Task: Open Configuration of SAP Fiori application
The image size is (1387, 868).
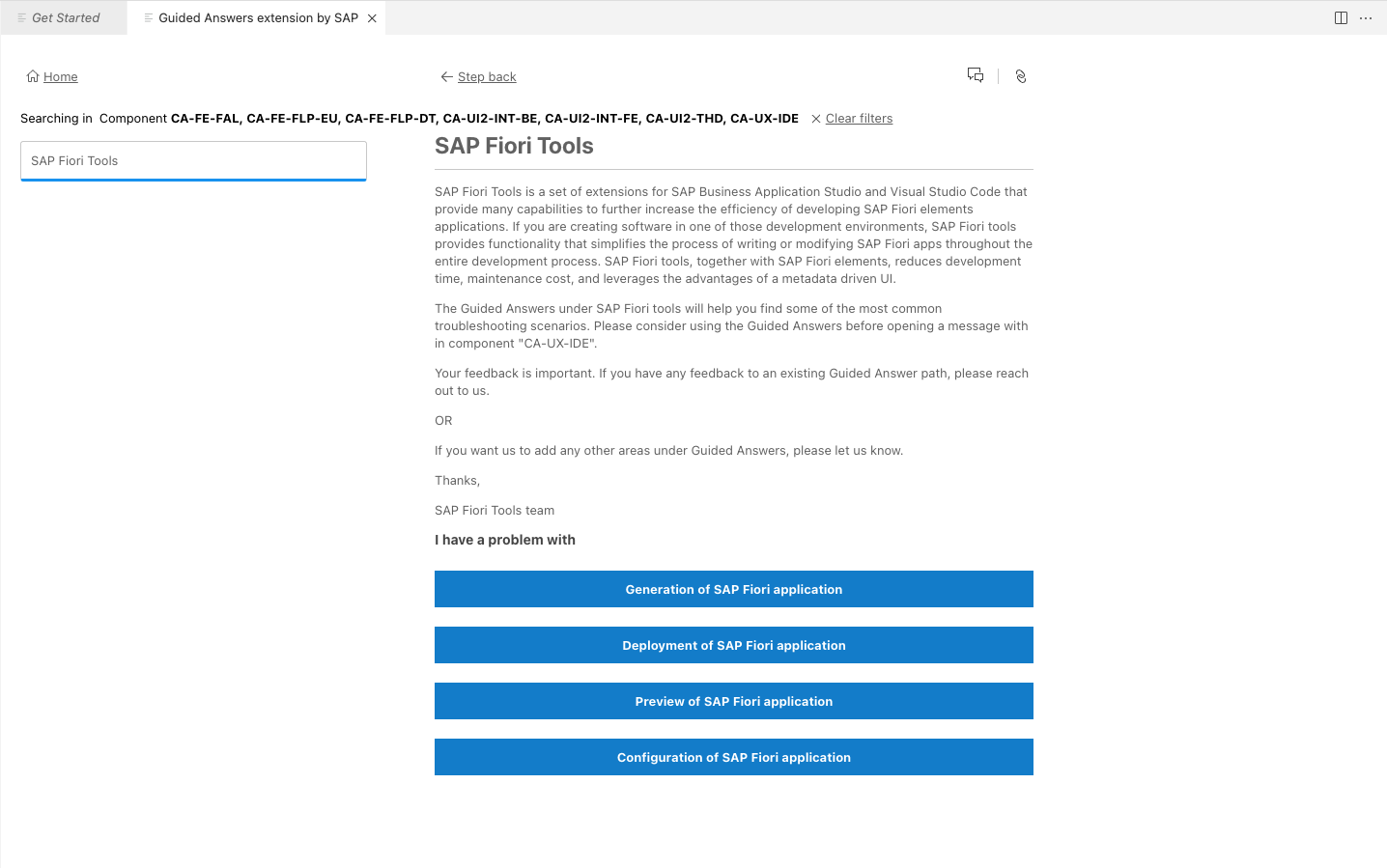Action: (x=733, y=757)
